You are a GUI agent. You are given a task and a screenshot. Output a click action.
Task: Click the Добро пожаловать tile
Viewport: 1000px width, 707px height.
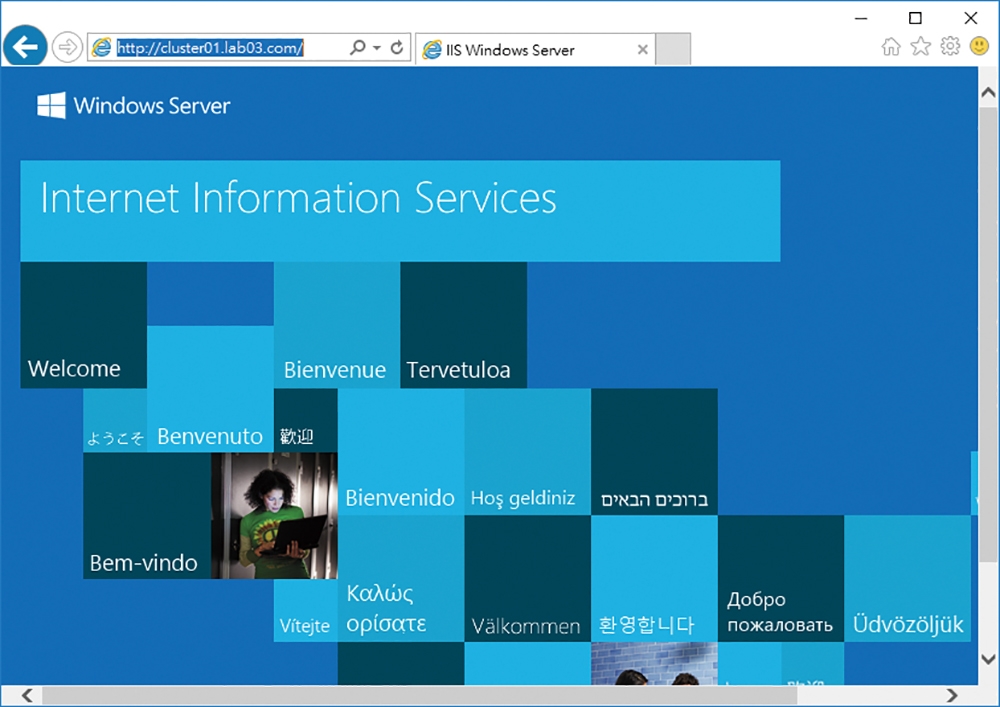coord(781,579)
